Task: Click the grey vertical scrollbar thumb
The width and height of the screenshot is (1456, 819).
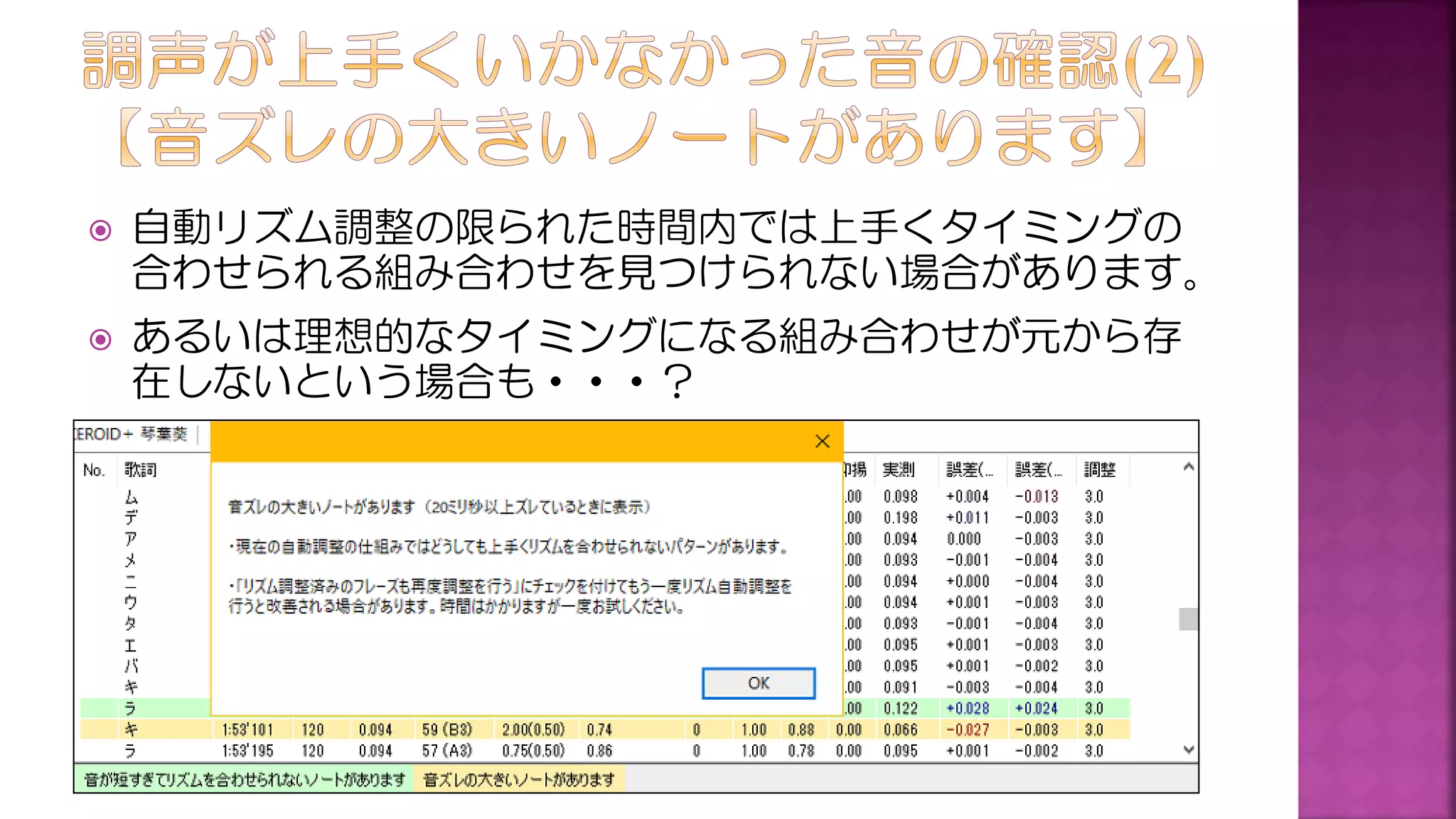Action: coord(1188,619)
